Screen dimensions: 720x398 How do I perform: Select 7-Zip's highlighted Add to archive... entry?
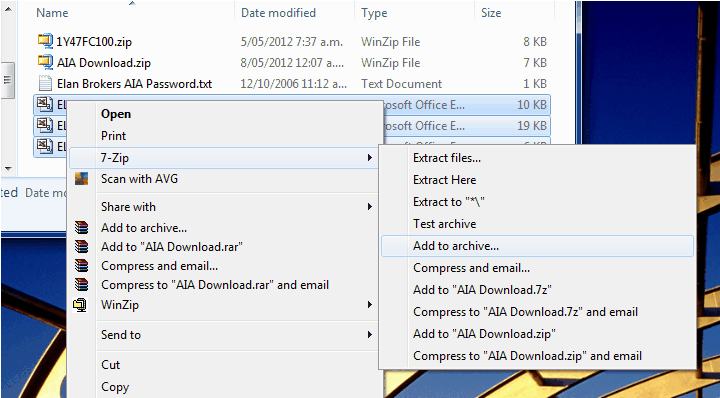pos(537,246)
